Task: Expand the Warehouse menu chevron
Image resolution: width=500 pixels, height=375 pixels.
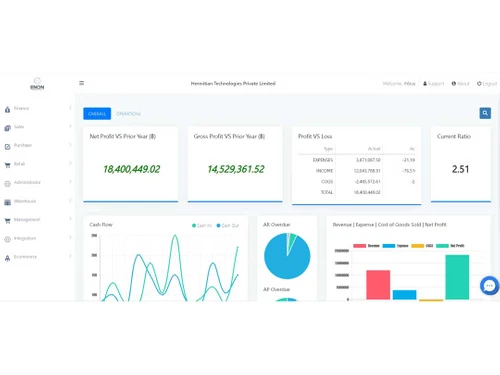Action: coord(70,200)
